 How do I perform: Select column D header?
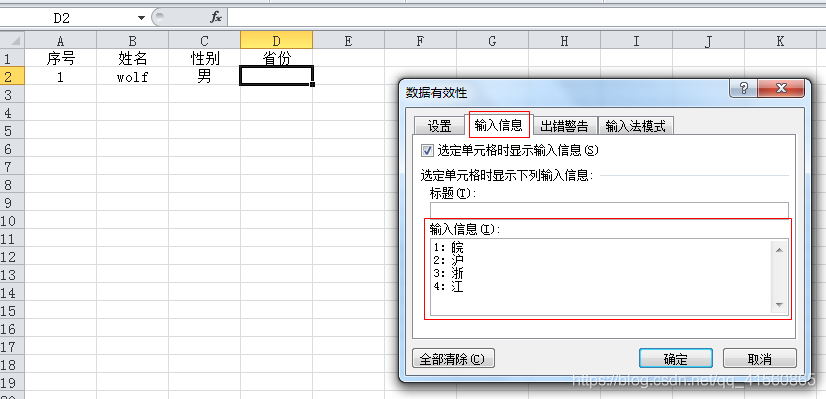click(276, 41)
